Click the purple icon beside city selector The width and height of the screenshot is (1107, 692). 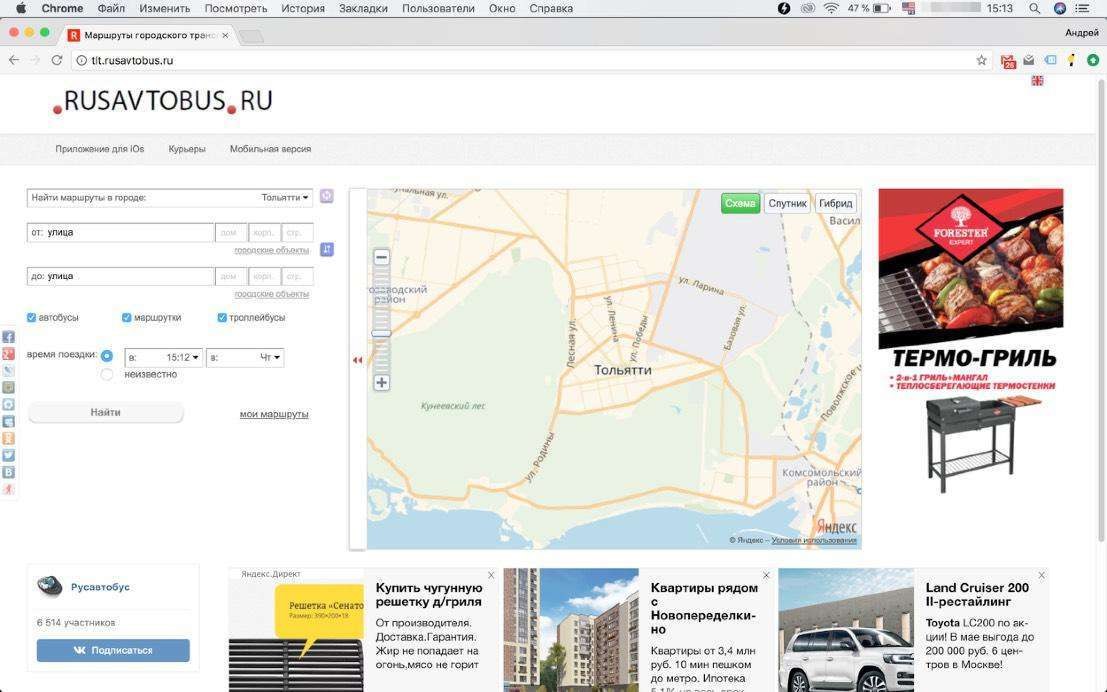(326, 196)
